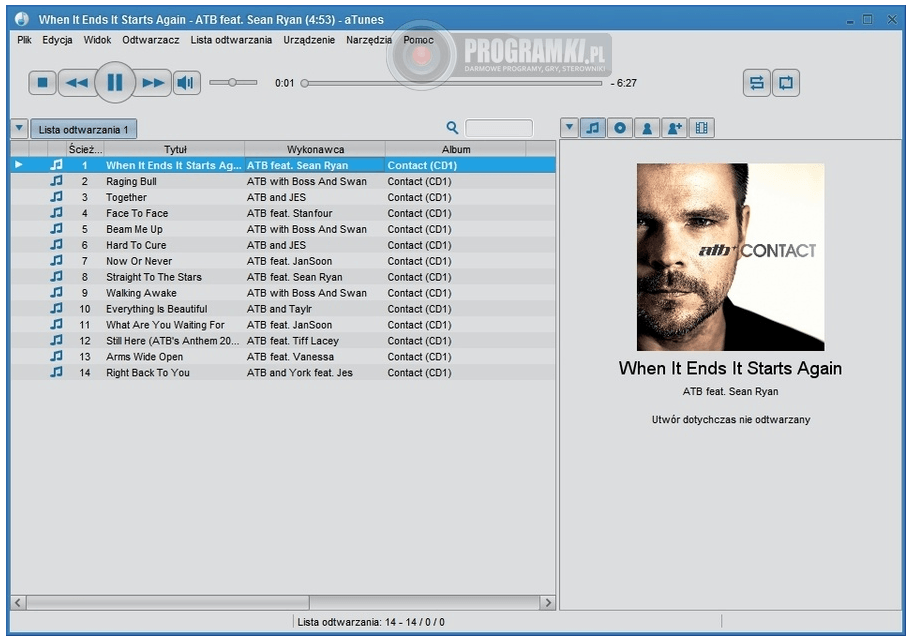Screen dimensions: 910x639
Task: Click the music note icon of Now Or Never
Action: 56,261
